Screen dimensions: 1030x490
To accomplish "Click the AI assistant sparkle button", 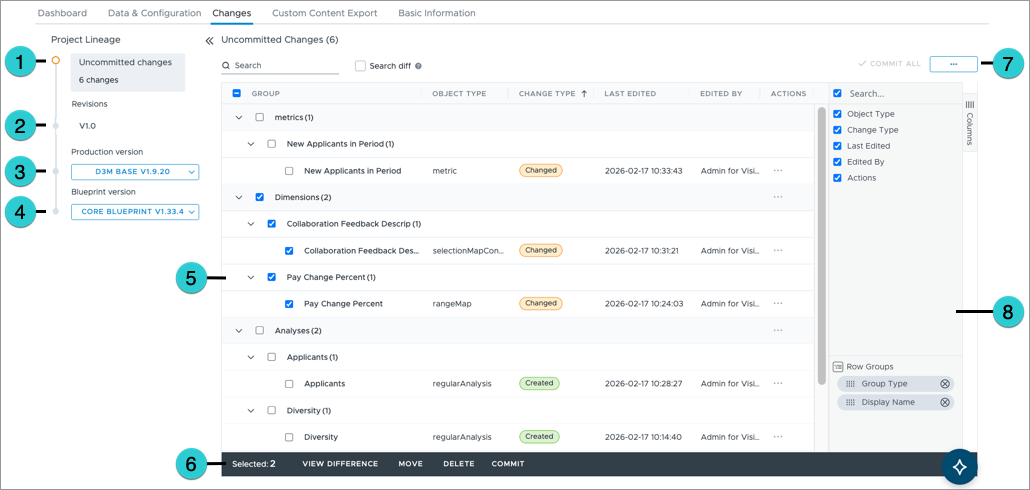I will [x=959, y=466].
